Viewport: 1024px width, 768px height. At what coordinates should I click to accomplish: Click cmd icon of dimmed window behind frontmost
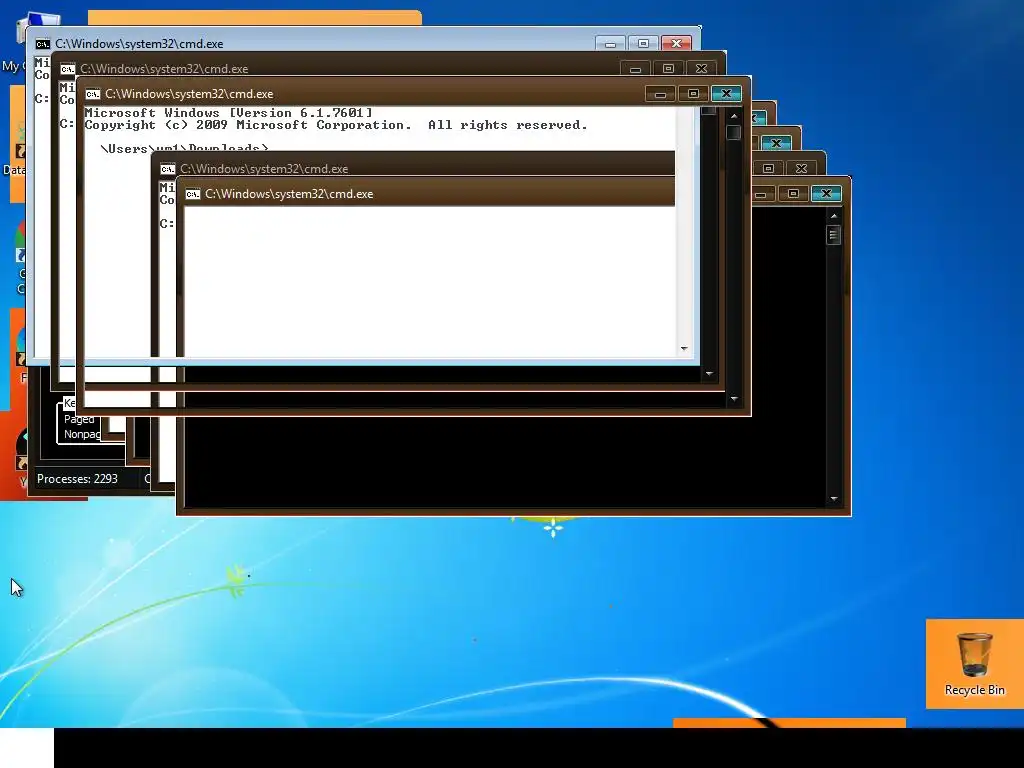click(168, 169)
